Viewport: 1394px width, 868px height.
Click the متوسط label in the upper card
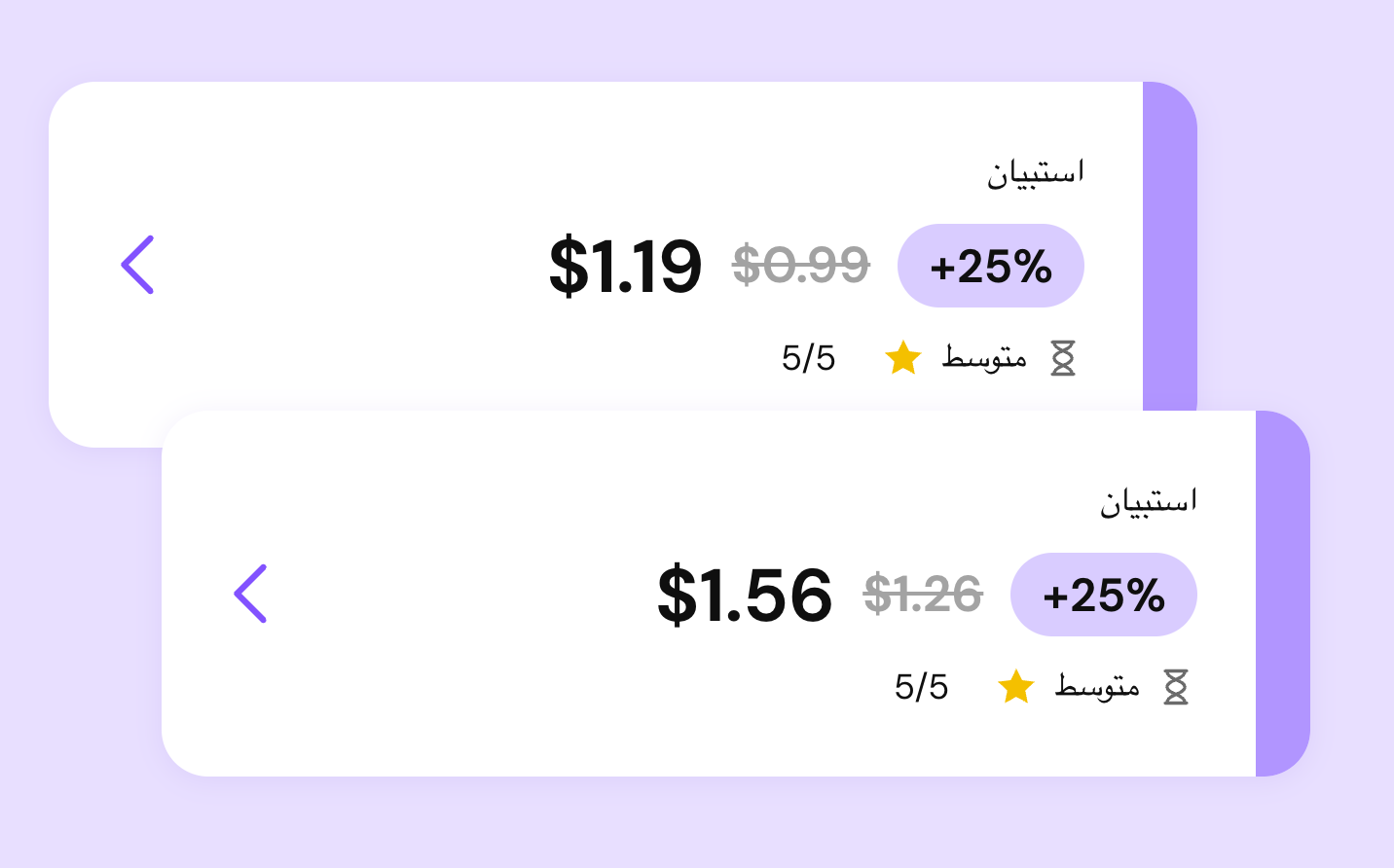984,357
